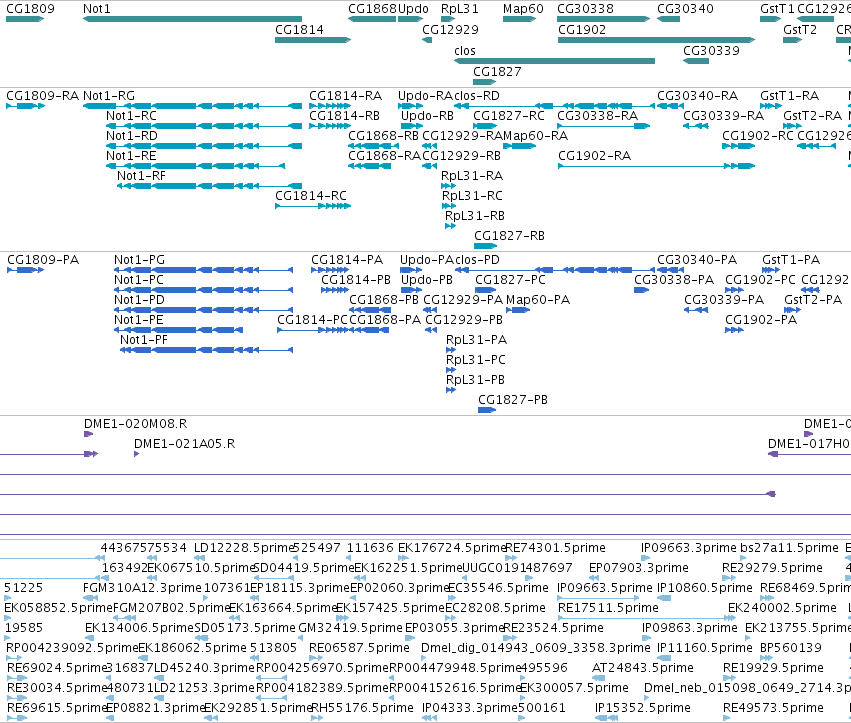Select protein Not1-PE

tap(179, 330)
